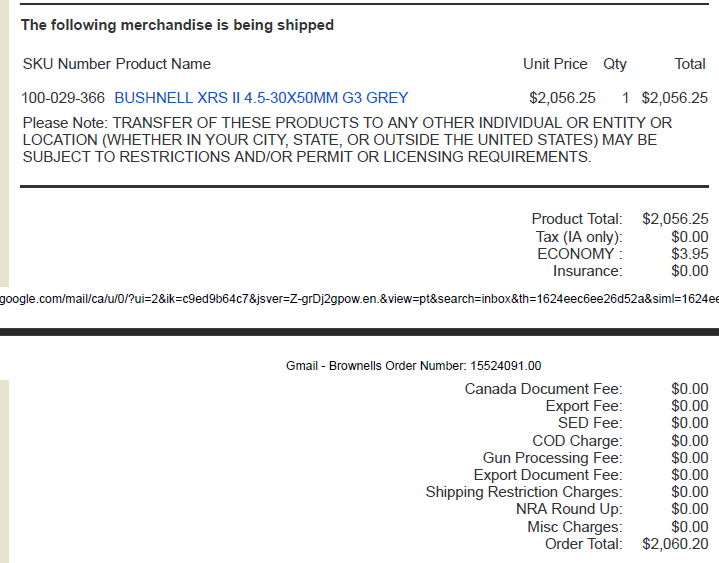Click the Please Note transfer restriction paragraph
Screen dimensions: 719x563
(x=347, y=140)
